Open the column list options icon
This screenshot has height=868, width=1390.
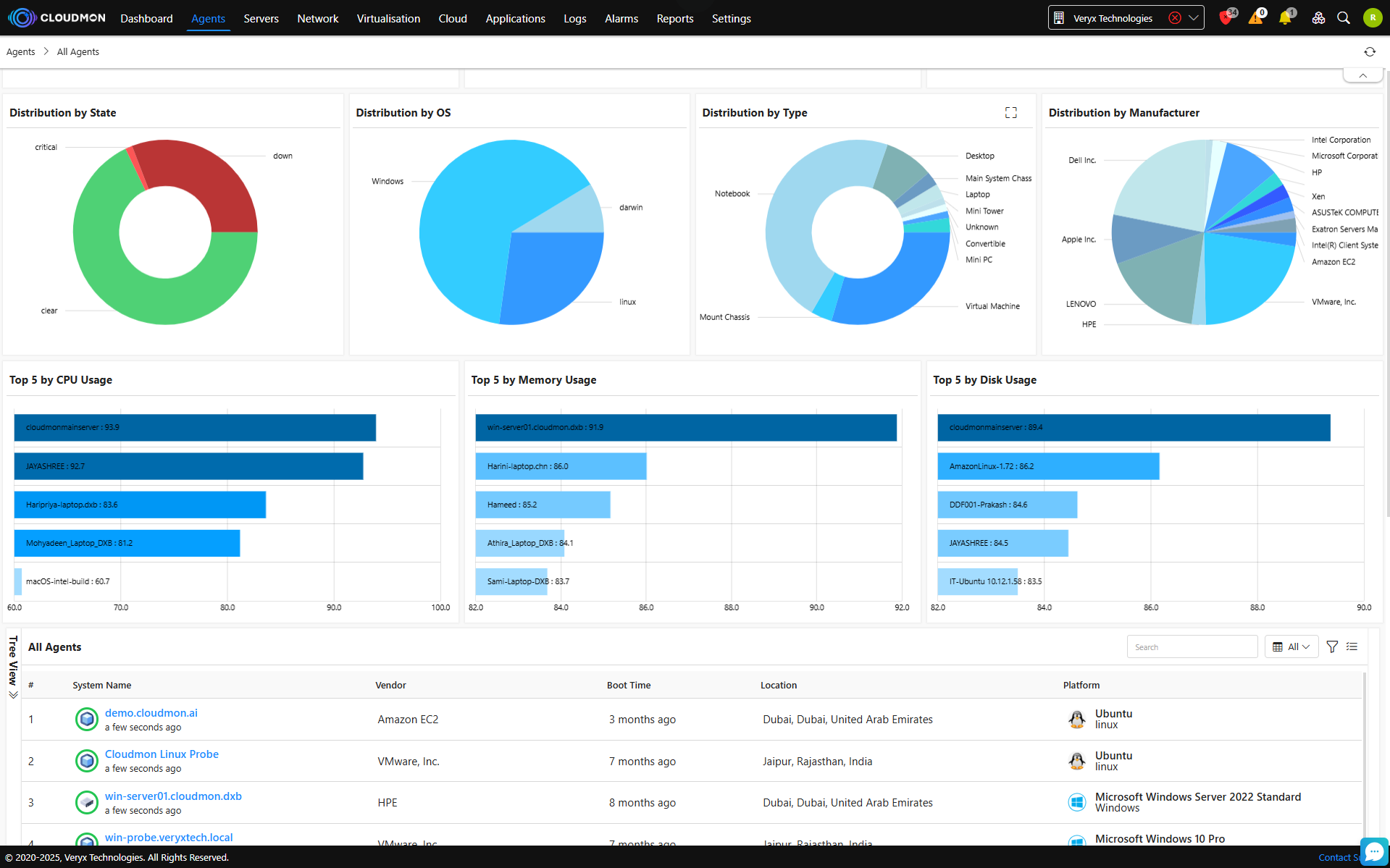[x=1352, y=646]
